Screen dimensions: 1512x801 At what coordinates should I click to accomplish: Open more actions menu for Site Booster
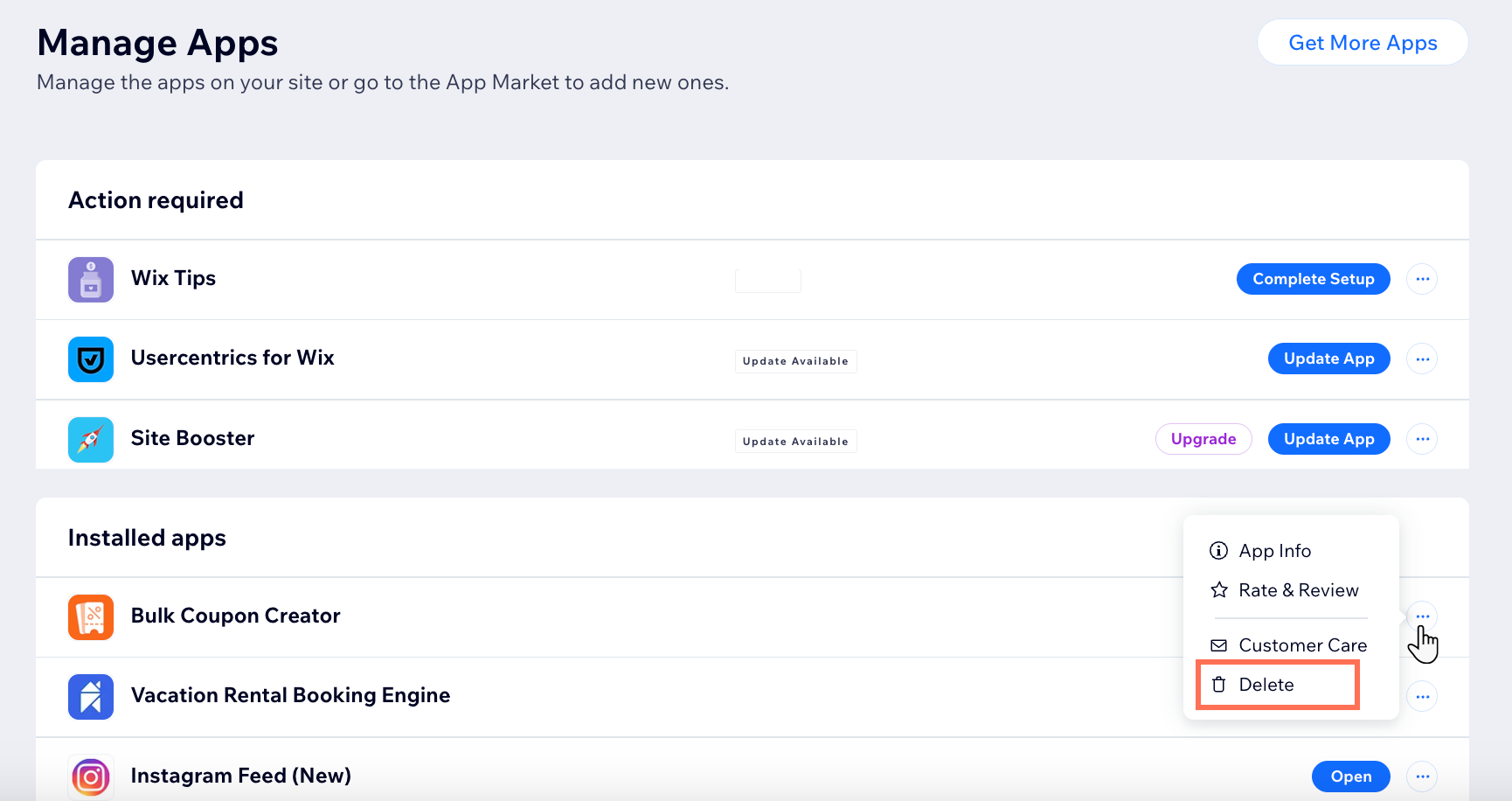click(x=1422, y=439)
